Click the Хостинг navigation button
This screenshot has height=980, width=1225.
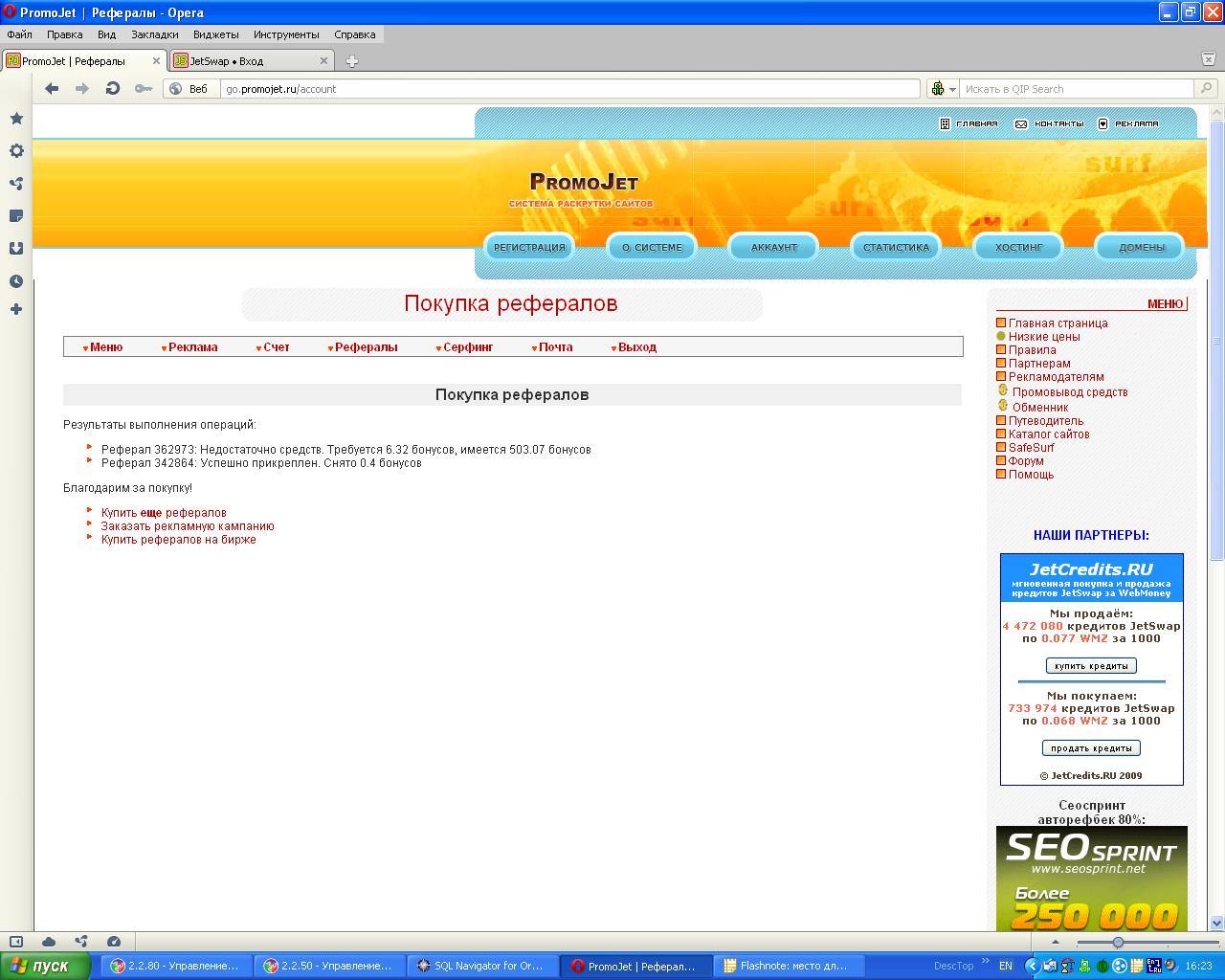[1018, 247]
